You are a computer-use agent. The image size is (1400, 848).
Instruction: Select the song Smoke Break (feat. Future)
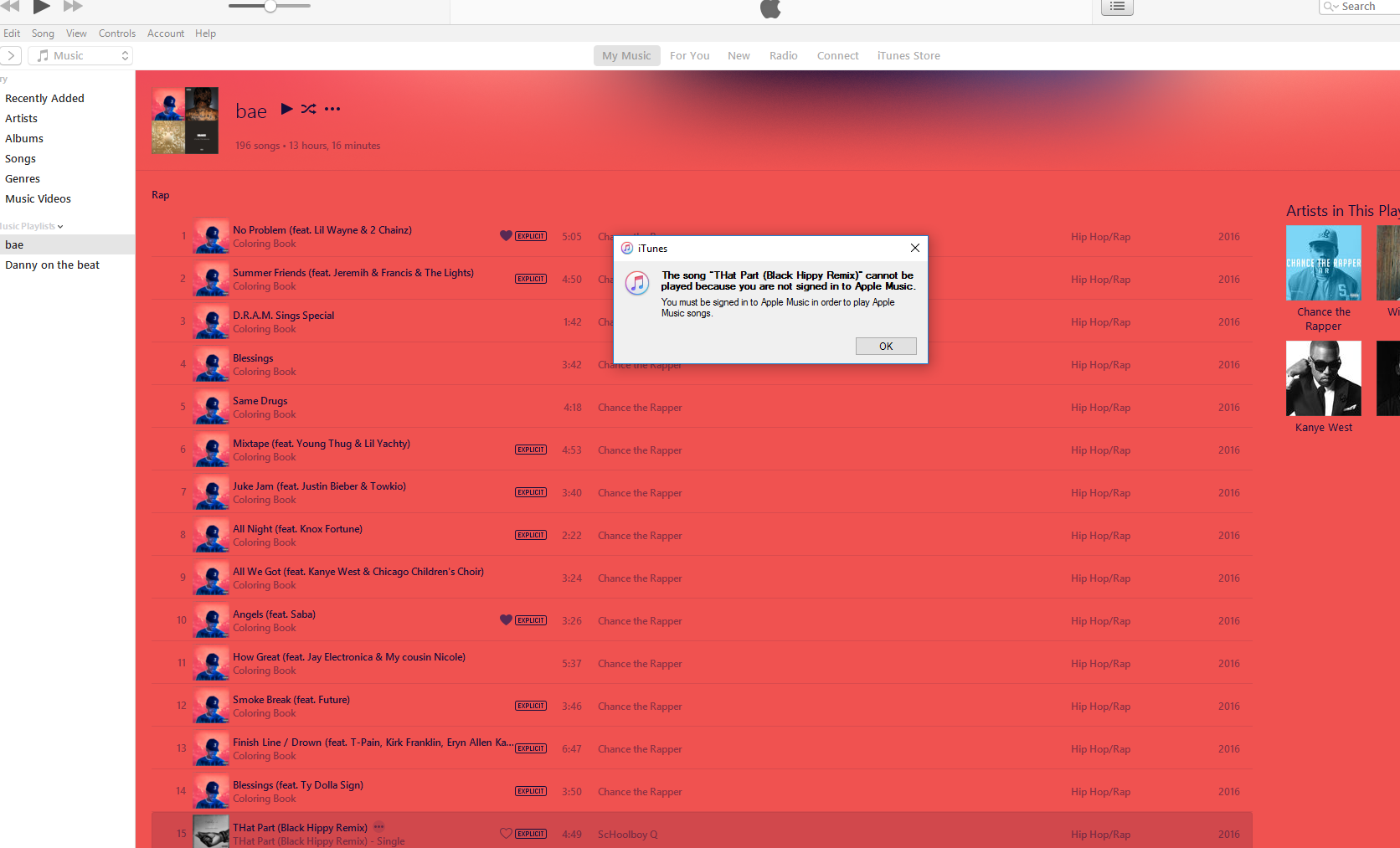(702, 706)
